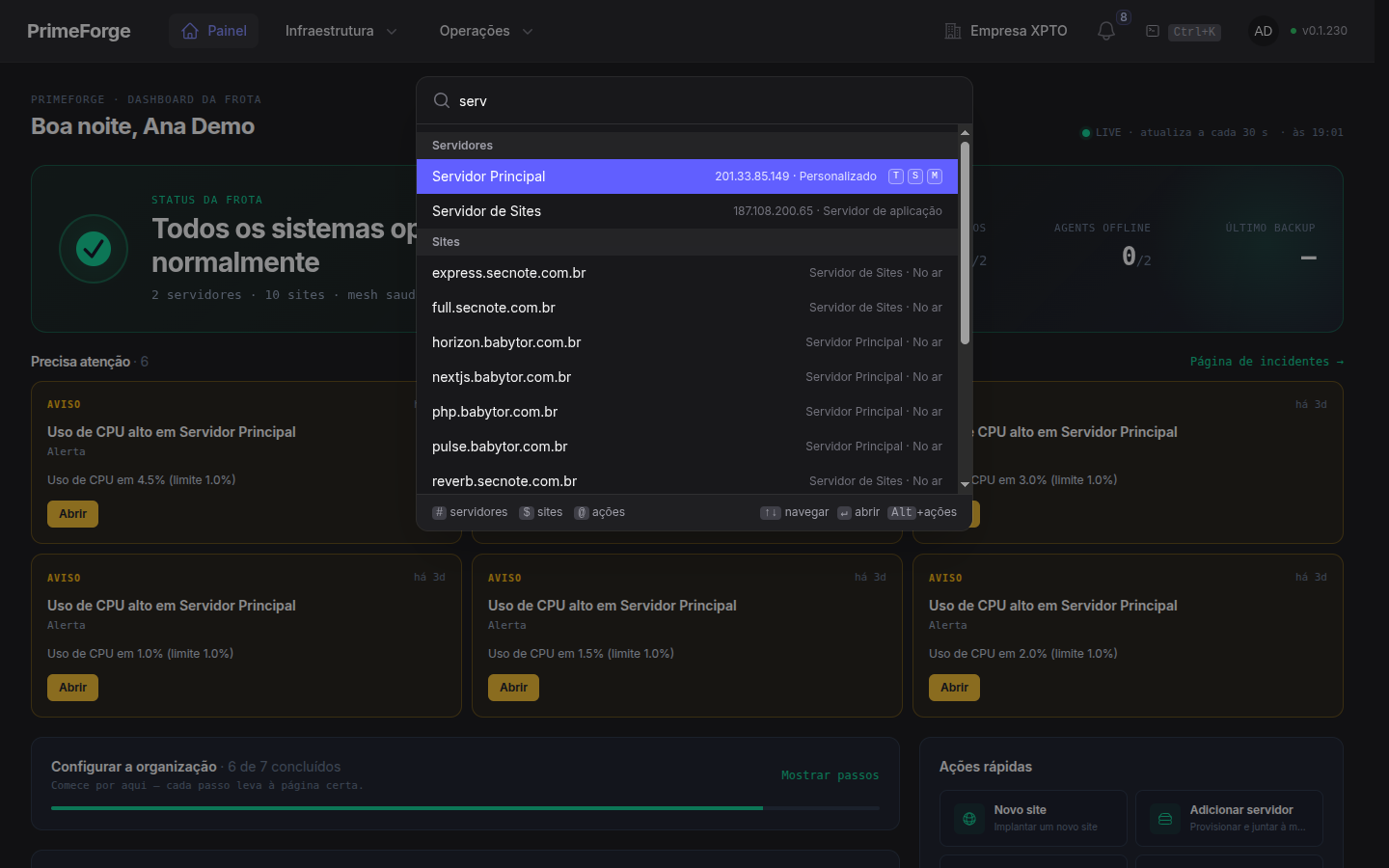Open the notifications bell
Image resolution: width=1389 pixels, height=868 pixels.
1106,31
